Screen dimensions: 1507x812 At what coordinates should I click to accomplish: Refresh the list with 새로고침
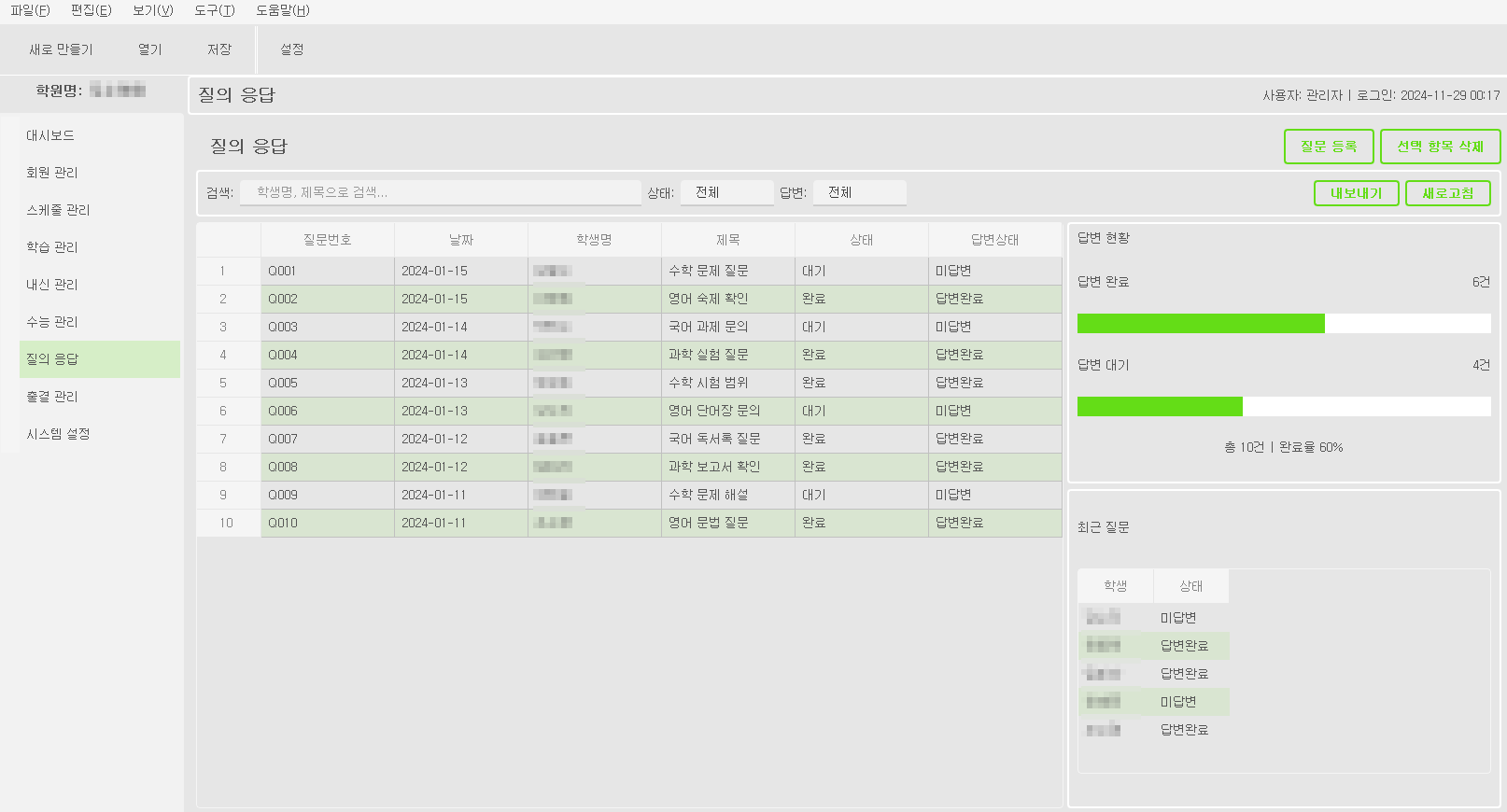click(1447, 193)
